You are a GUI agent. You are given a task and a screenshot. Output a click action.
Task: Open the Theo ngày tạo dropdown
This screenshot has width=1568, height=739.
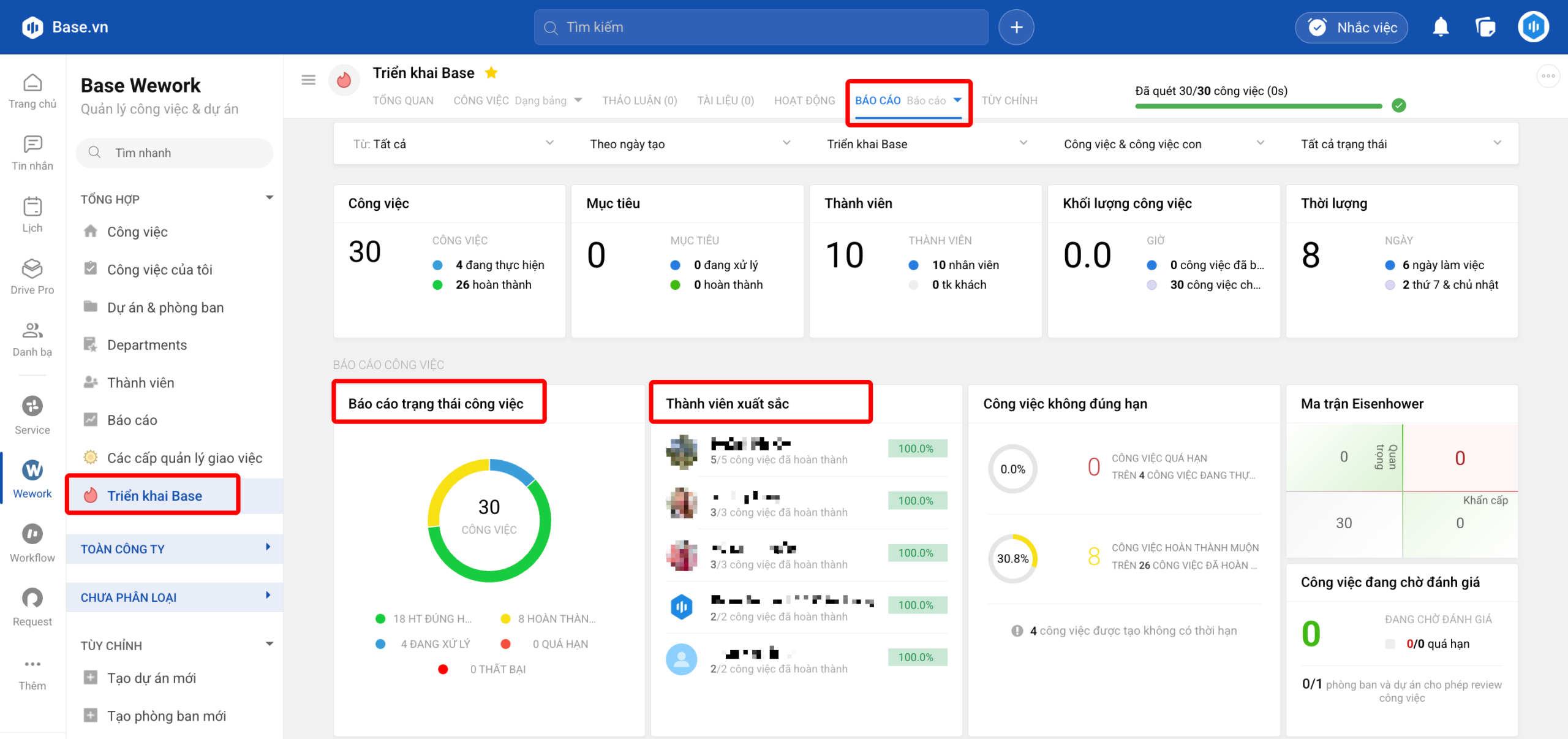point(690,144)
